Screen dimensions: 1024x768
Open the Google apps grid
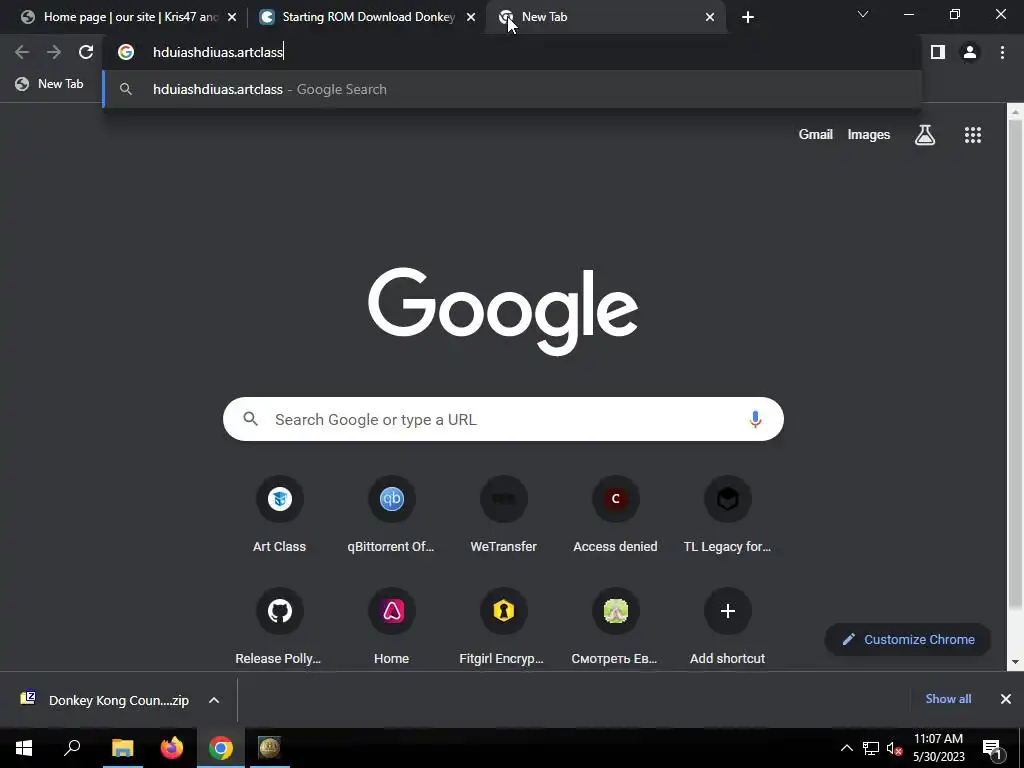click(972, 135)
